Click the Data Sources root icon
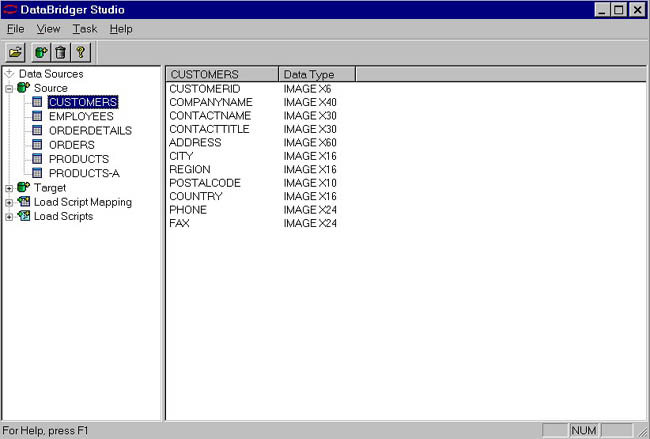This screenshot has height=439, width=650. tap(9, 74)
